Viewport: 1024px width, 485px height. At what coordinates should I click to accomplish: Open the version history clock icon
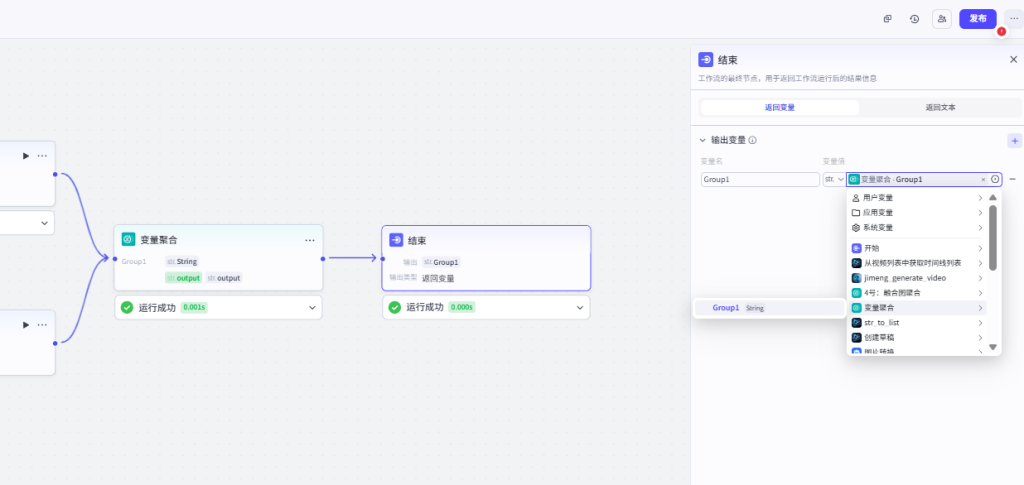914,19
